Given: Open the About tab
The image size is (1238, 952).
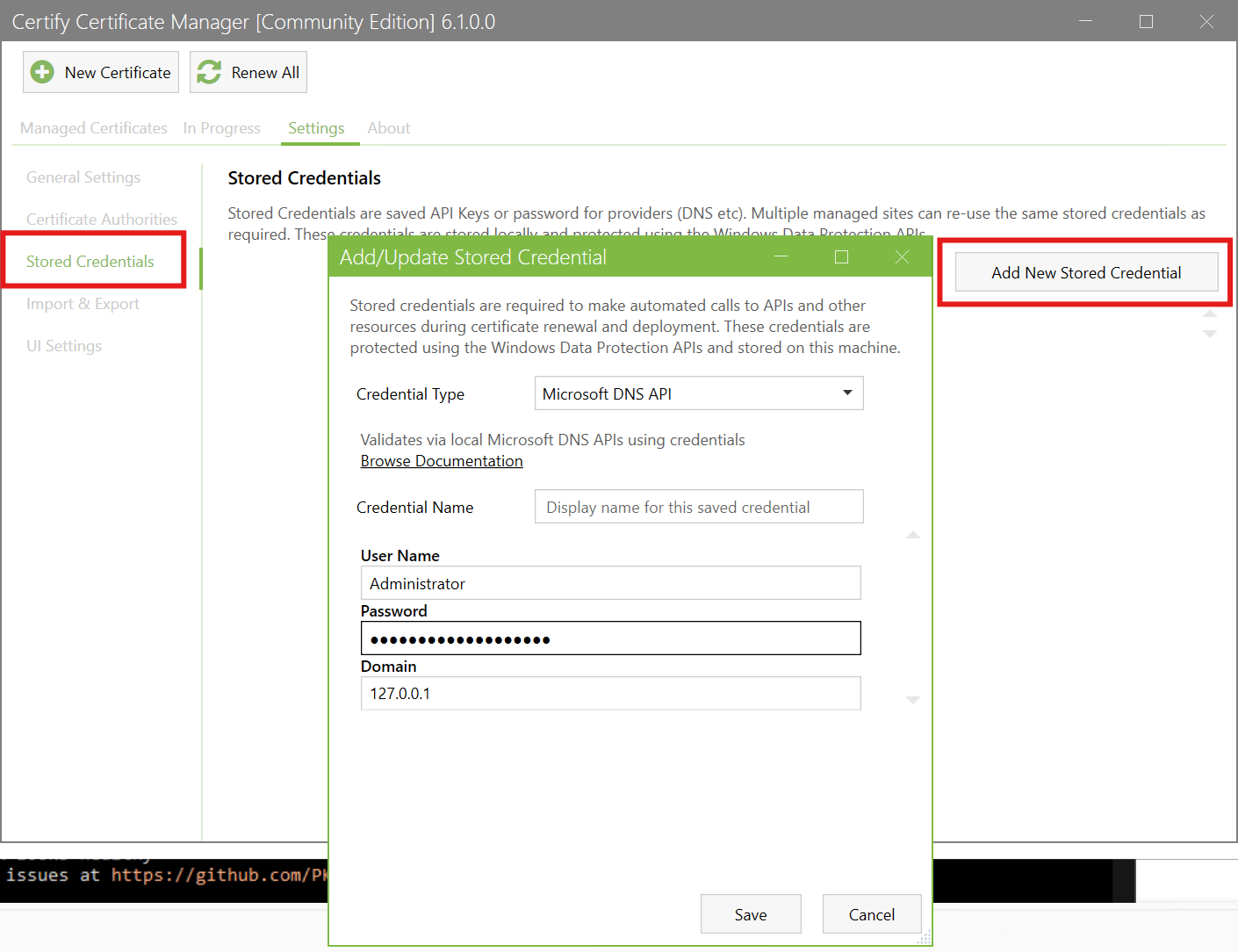Looking at the screenshot, I should (389, 128).
